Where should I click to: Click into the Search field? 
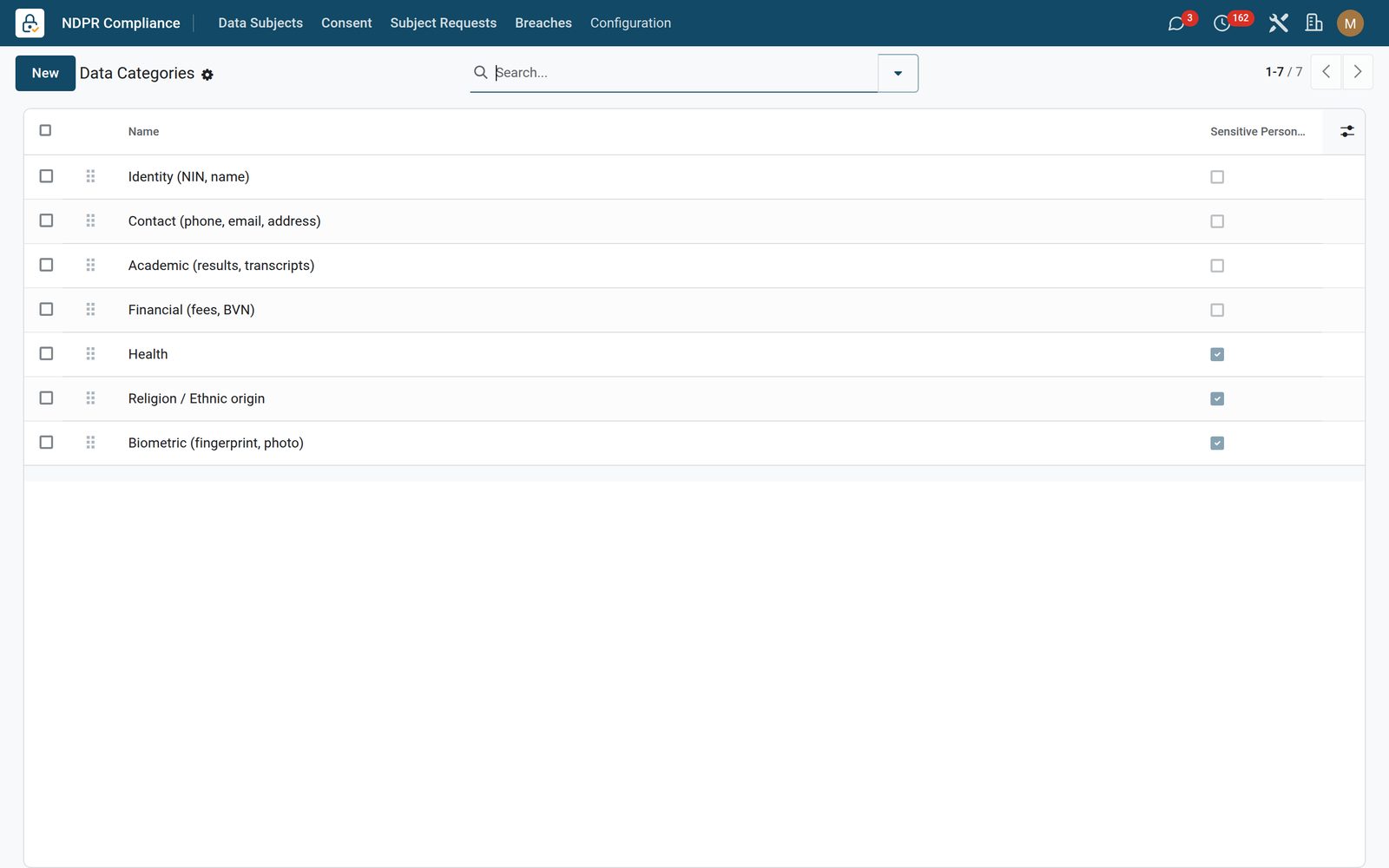click(x=684, y=72)
